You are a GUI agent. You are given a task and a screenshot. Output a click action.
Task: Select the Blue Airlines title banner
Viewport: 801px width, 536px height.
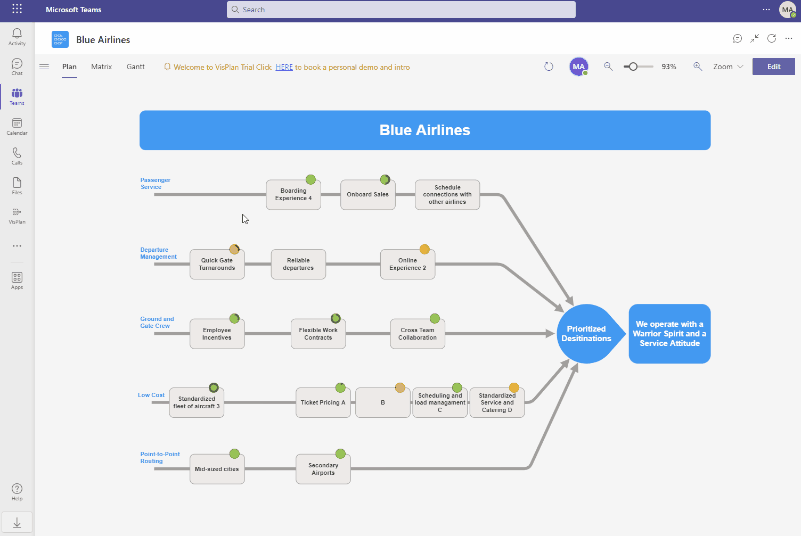[425, 130]
